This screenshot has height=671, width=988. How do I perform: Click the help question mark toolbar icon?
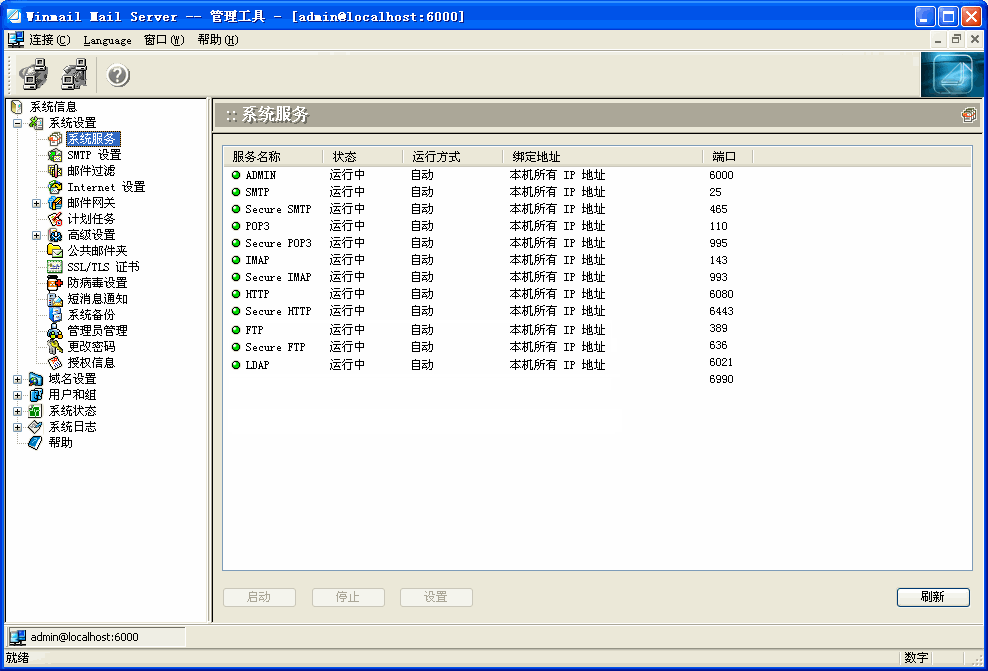[118, 75]
